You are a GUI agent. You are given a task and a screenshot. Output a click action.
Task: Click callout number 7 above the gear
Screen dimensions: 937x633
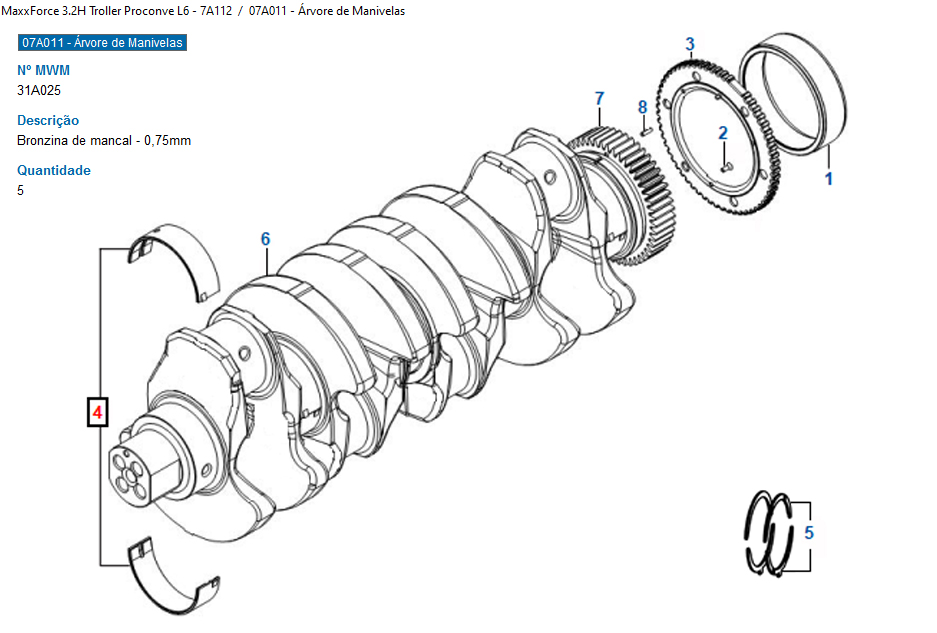(599, 98)
